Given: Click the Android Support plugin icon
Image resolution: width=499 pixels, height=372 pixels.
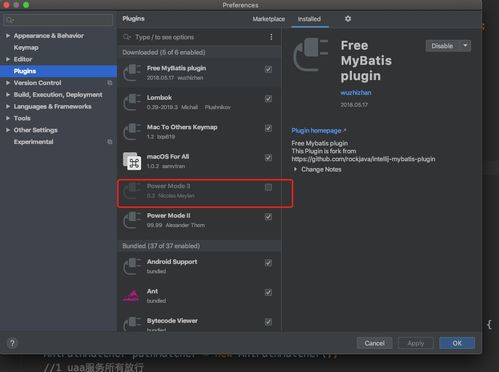Looking at the screenshot, I should tap(132, 266).
